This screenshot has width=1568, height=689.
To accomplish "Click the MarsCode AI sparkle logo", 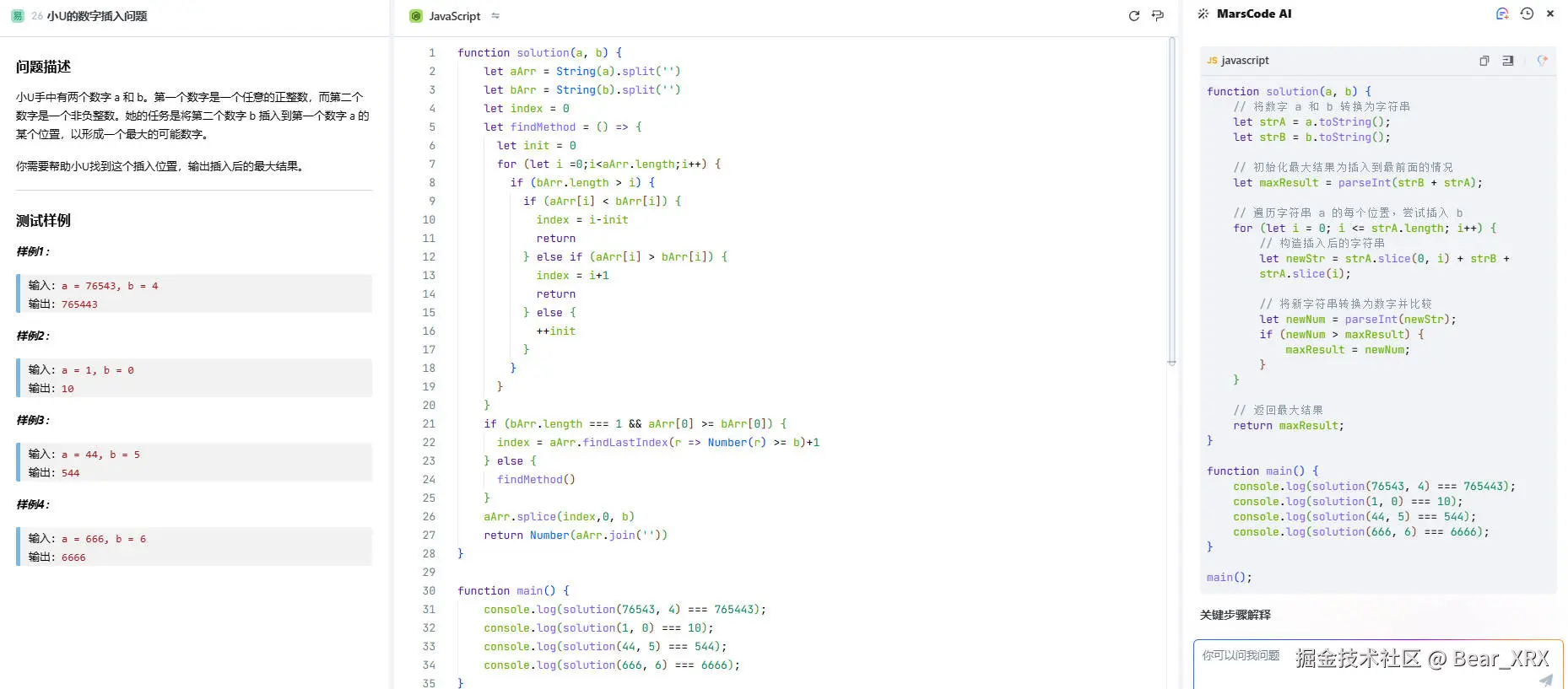I will coord(1203,14).
